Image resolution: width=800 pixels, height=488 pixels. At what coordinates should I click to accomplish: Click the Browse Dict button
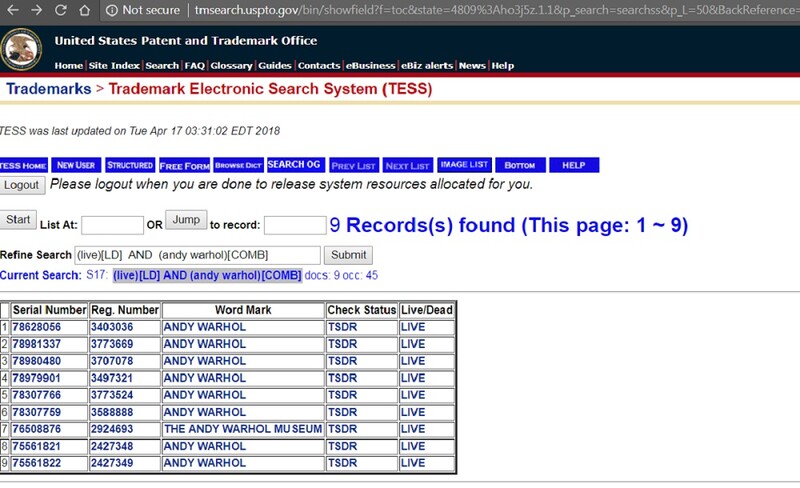pyautogui.click(x=238, y=165)
